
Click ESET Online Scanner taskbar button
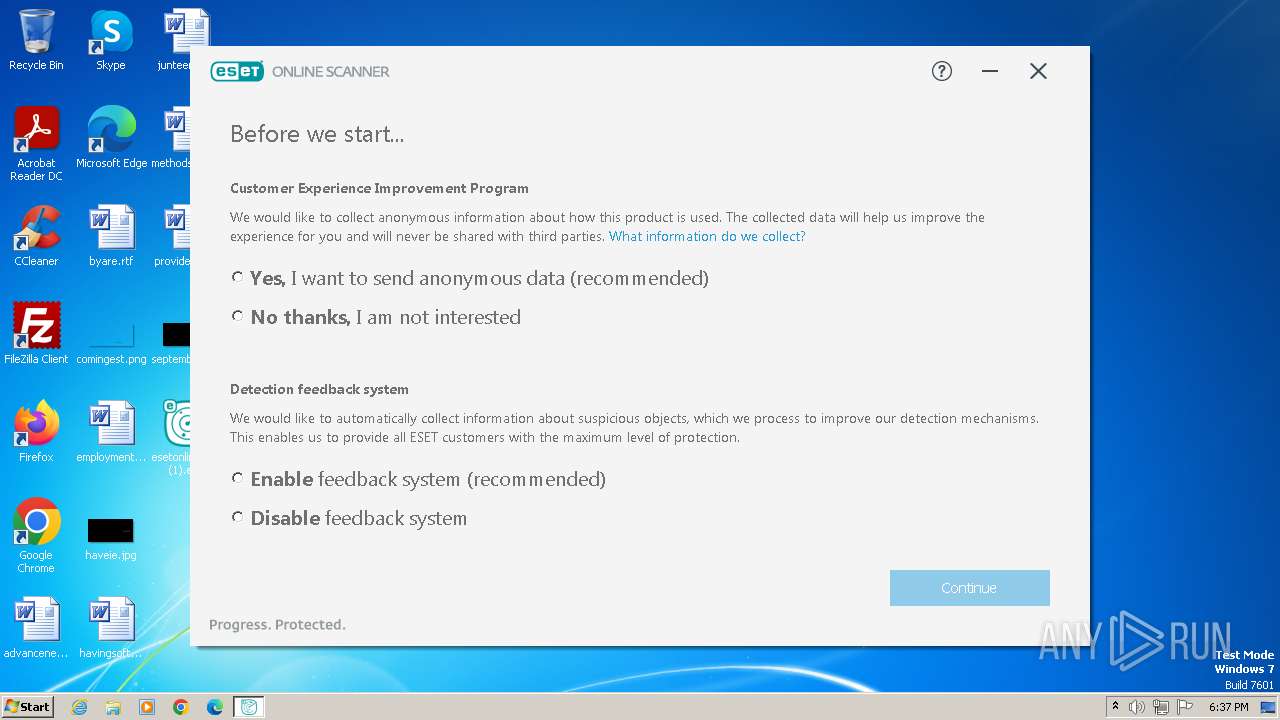click(x=249, y=707)
